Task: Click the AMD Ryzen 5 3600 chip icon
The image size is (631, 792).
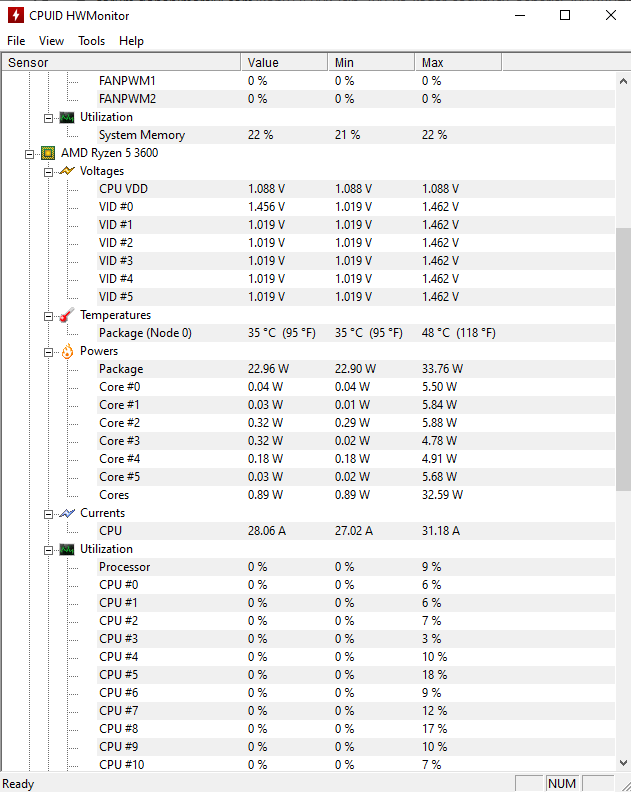Action: (x=48, y=153)
